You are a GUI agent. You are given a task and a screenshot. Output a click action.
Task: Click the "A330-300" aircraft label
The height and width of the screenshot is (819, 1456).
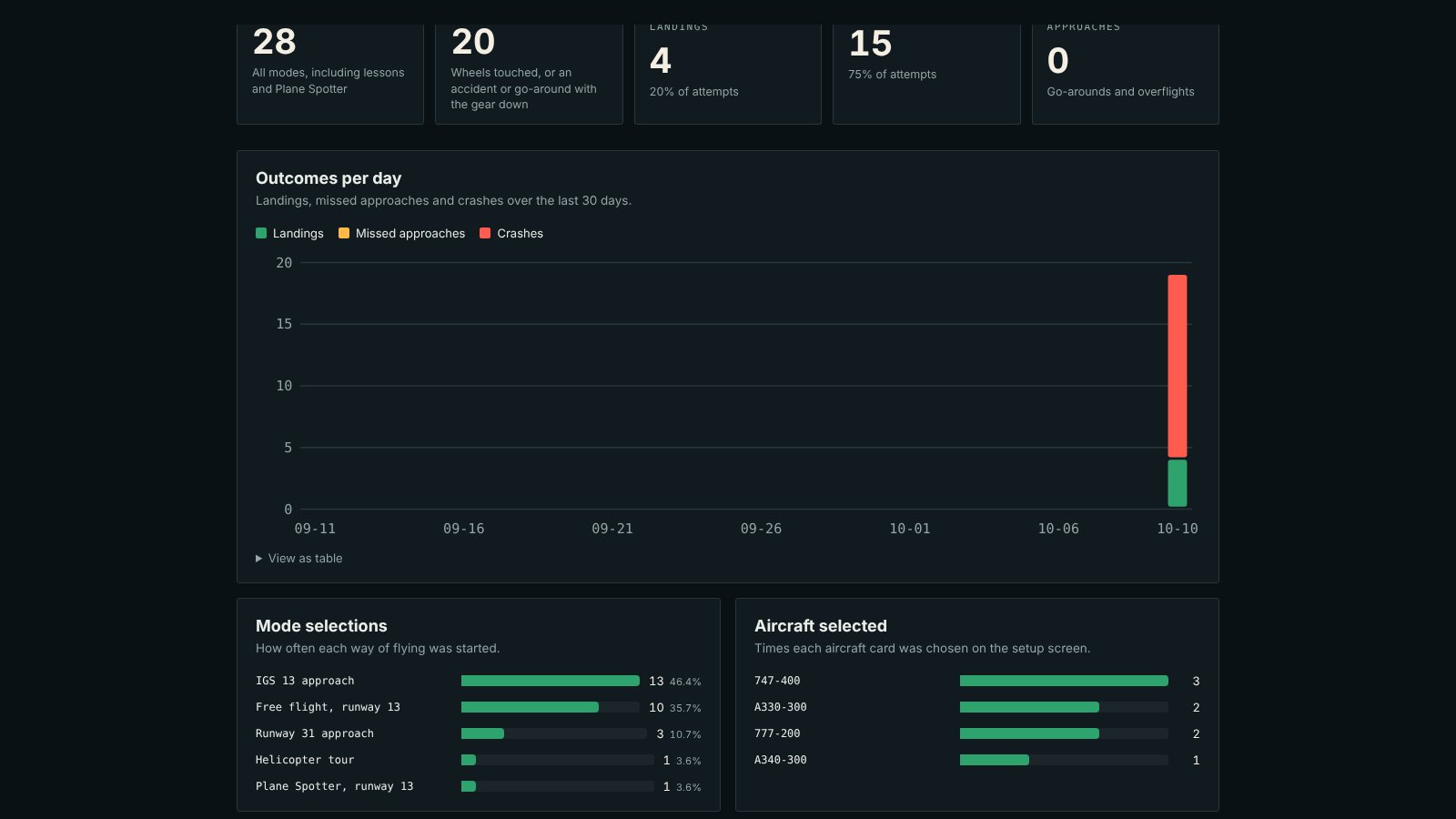tap(781, 707)
